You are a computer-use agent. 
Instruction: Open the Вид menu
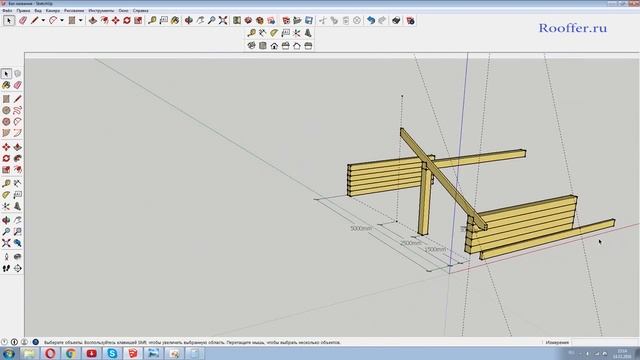[x=38, y=11]
